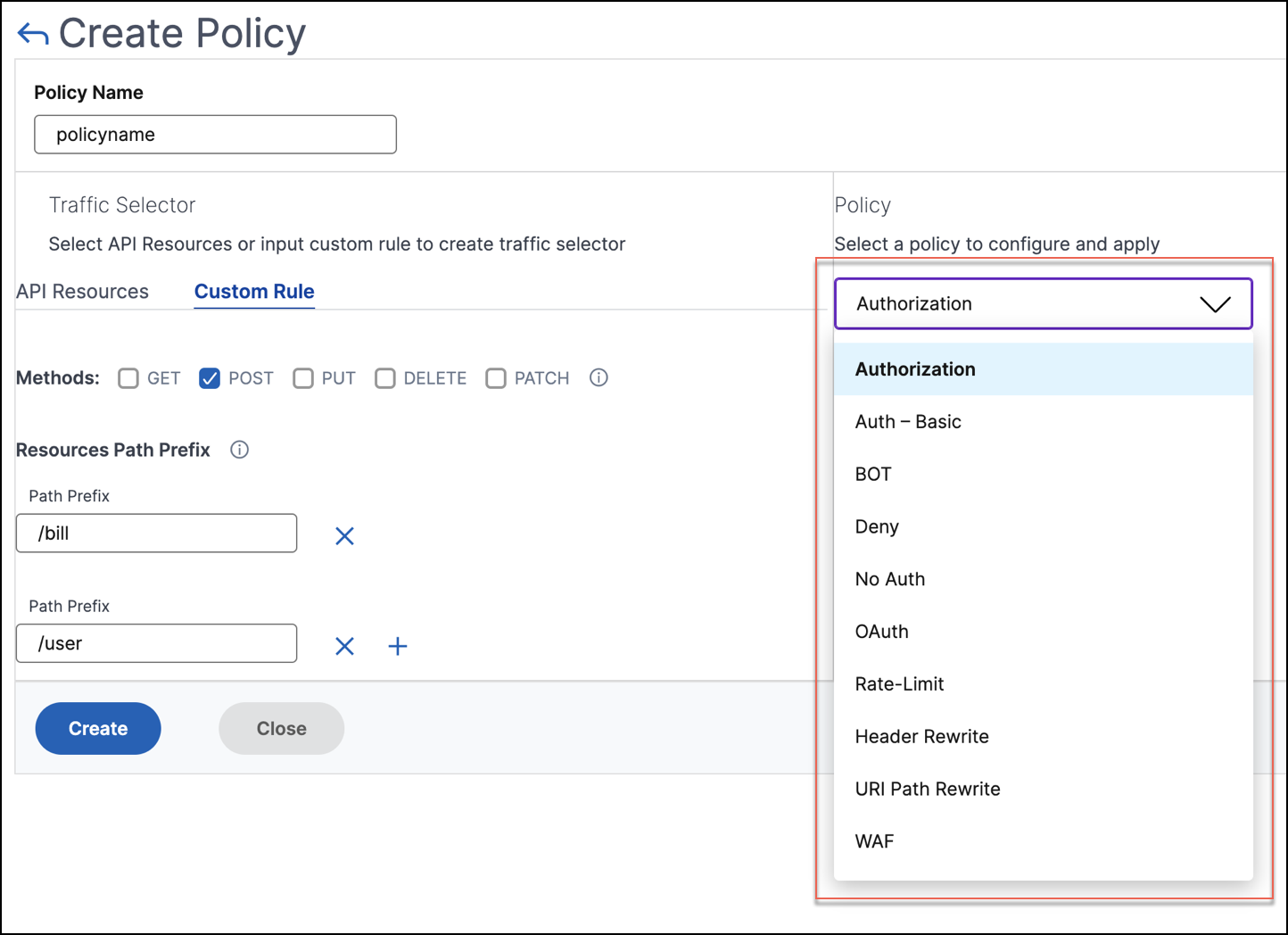Screen dimensions: 1288x935
Task: Pick OAuth in the policy dropdown
Action: [x=1044, y=632]
